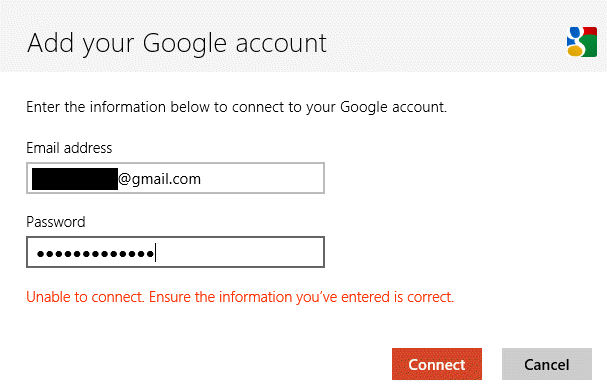
Task: Cancel adding the Google account
Action: (x=547, y=364)
